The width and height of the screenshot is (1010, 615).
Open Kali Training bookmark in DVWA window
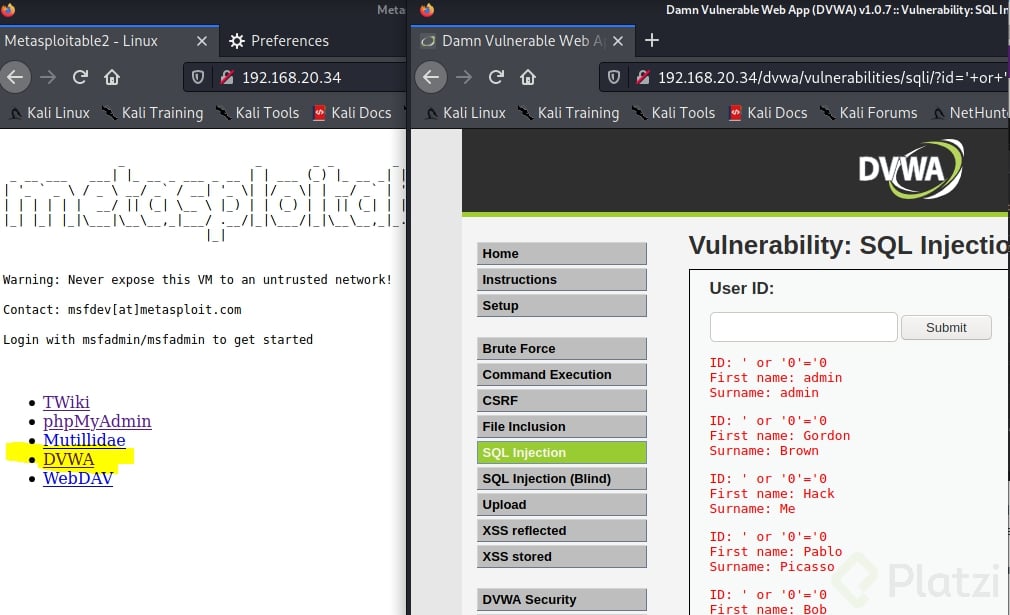point(569,113)
